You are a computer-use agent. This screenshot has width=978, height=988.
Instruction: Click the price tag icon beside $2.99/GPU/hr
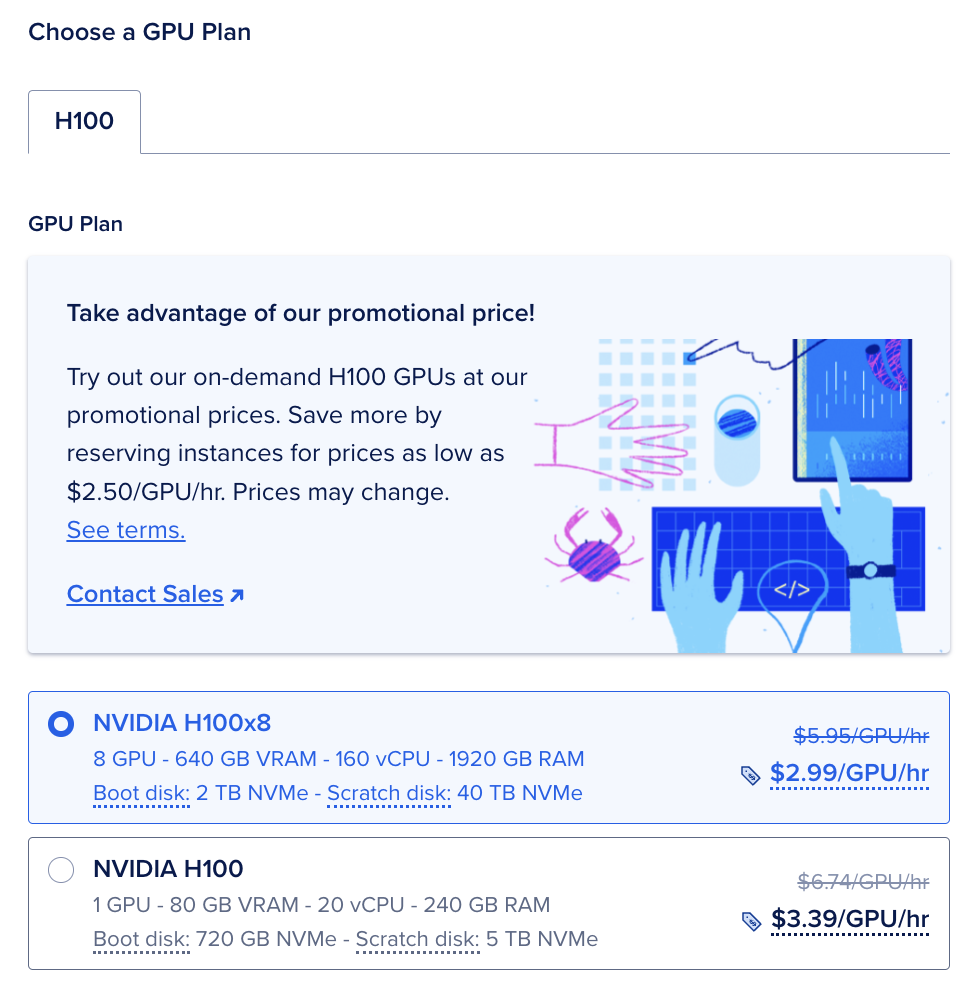[753, 774]
